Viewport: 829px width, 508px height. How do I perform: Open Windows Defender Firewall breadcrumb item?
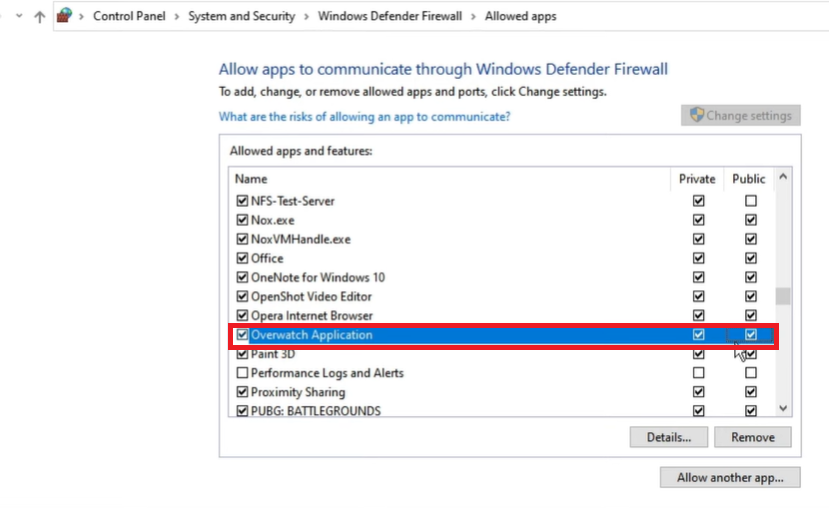(x=390, y=17)
